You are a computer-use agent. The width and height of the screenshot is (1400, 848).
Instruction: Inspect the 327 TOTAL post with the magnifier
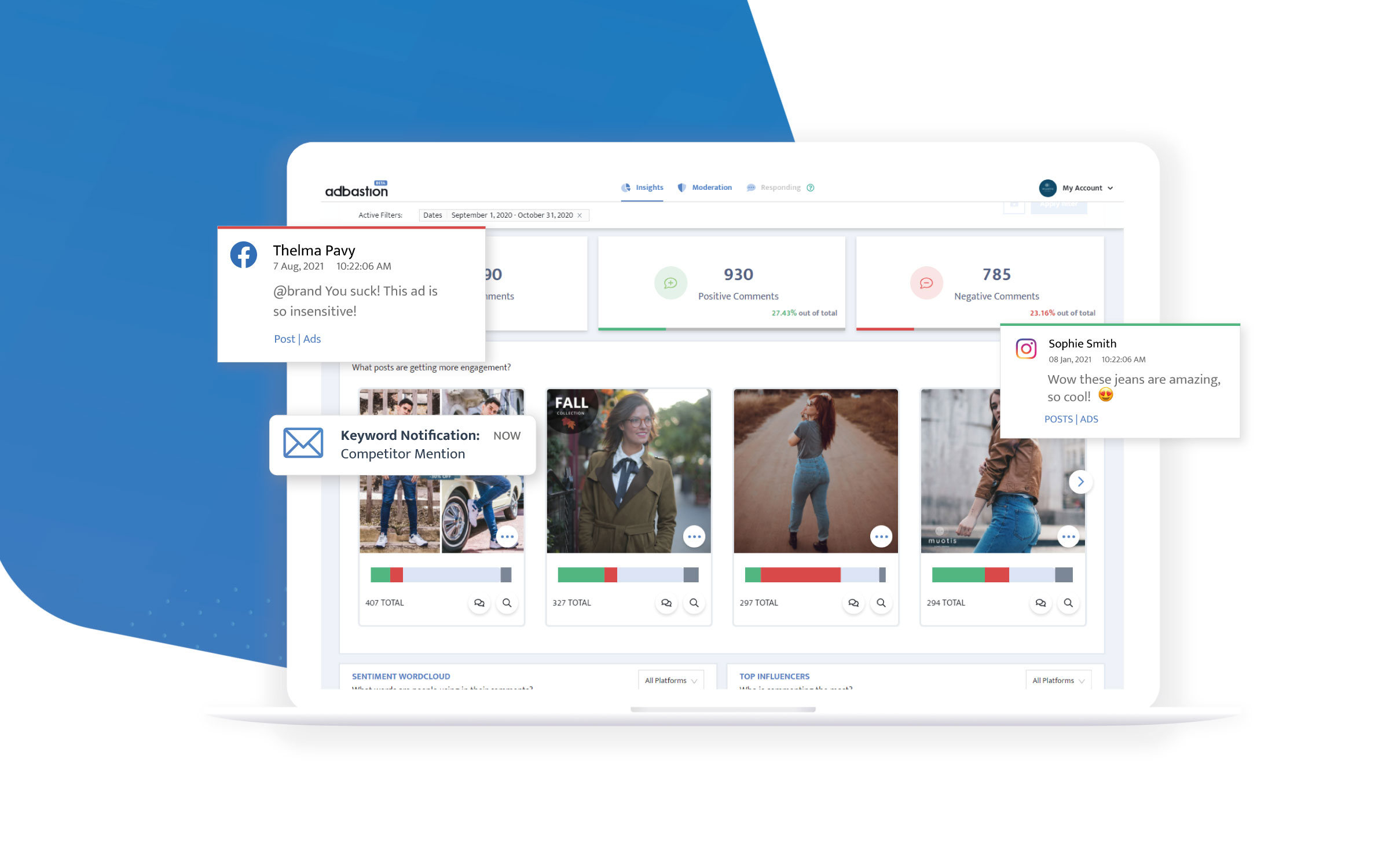tap(694, 603)
